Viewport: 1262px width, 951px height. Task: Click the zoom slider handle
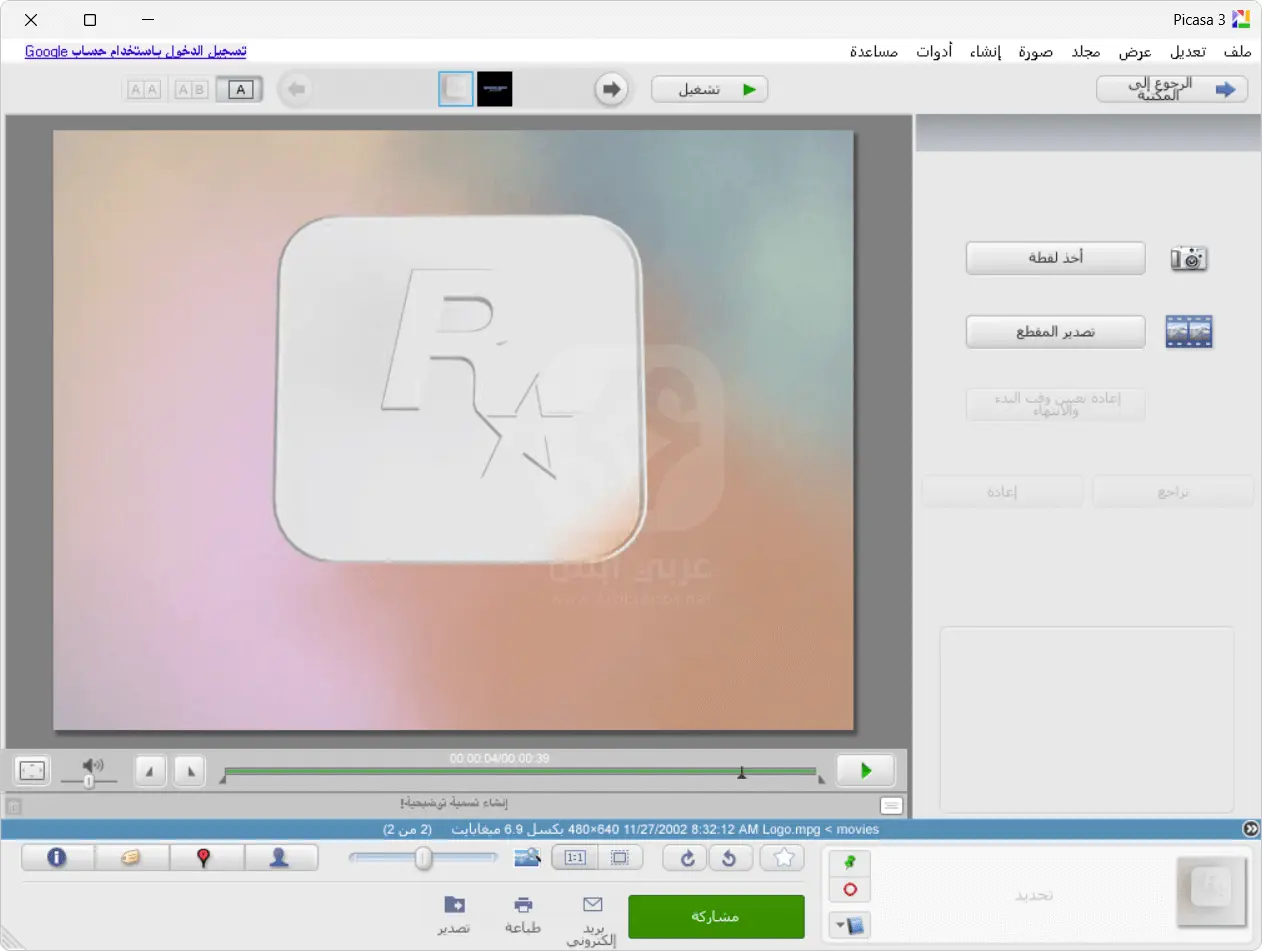424,858
